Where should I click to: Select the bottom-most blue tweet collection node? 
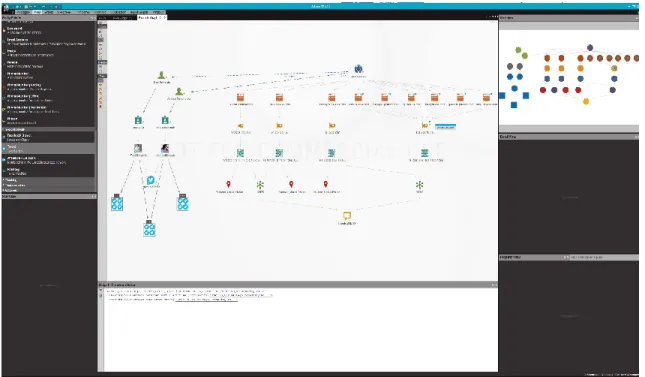coord(149,229)
